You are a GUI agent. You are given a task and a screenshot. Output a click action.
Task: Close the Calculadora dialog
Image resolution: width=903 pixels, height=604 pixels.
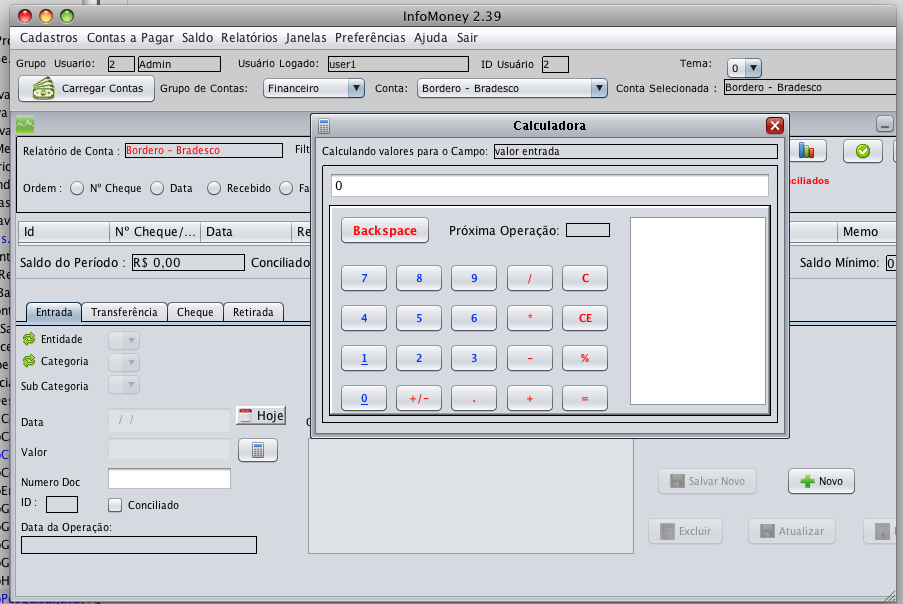coord(775,126)
